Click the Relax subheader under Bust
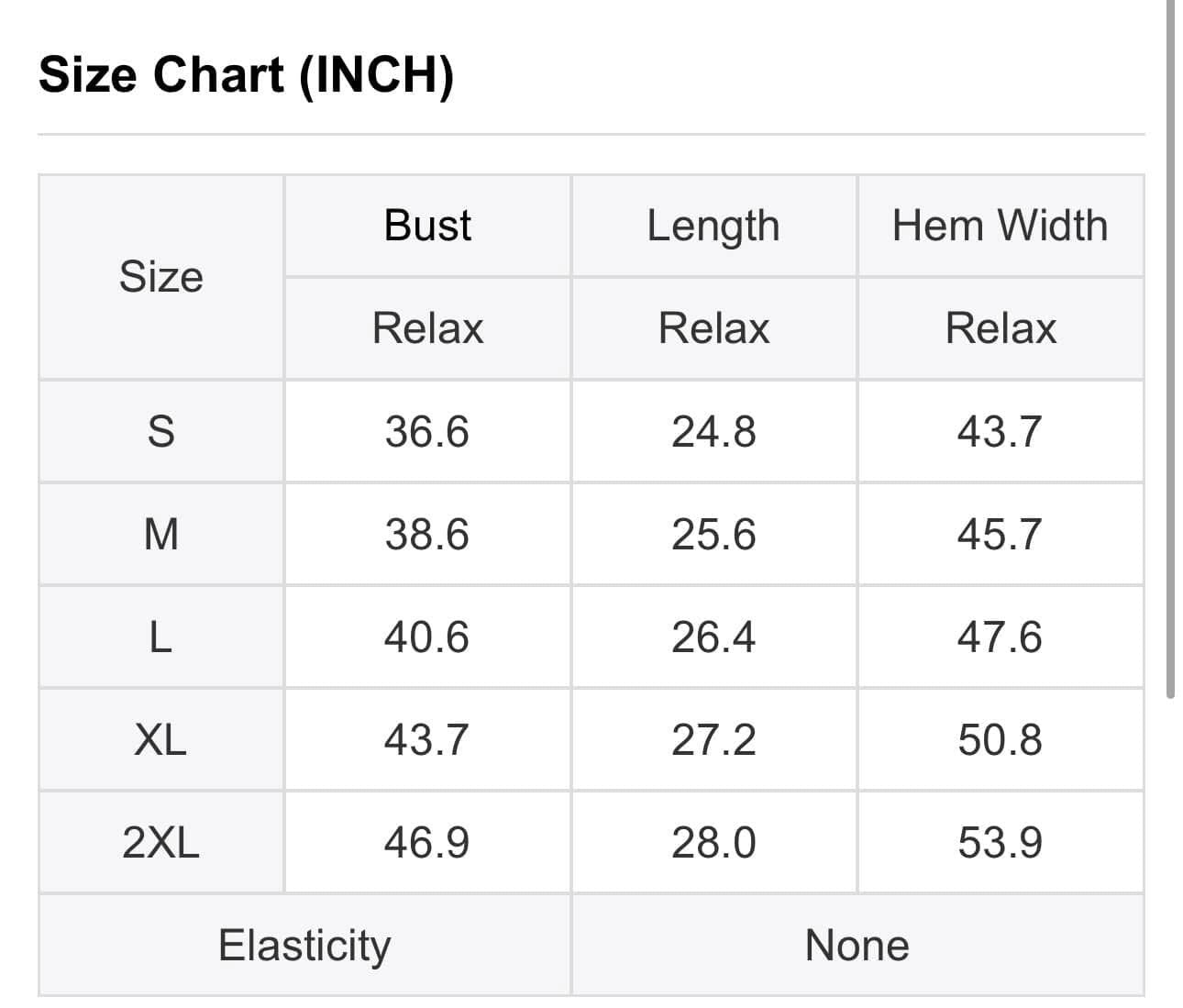This screenshot has height=1008, width=1183. 427,328
